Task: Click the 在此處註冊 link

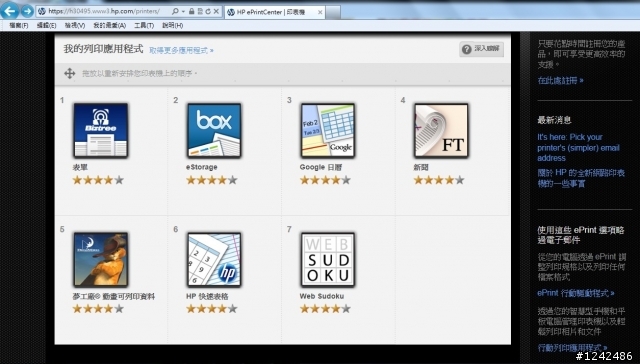Action: 560,80
